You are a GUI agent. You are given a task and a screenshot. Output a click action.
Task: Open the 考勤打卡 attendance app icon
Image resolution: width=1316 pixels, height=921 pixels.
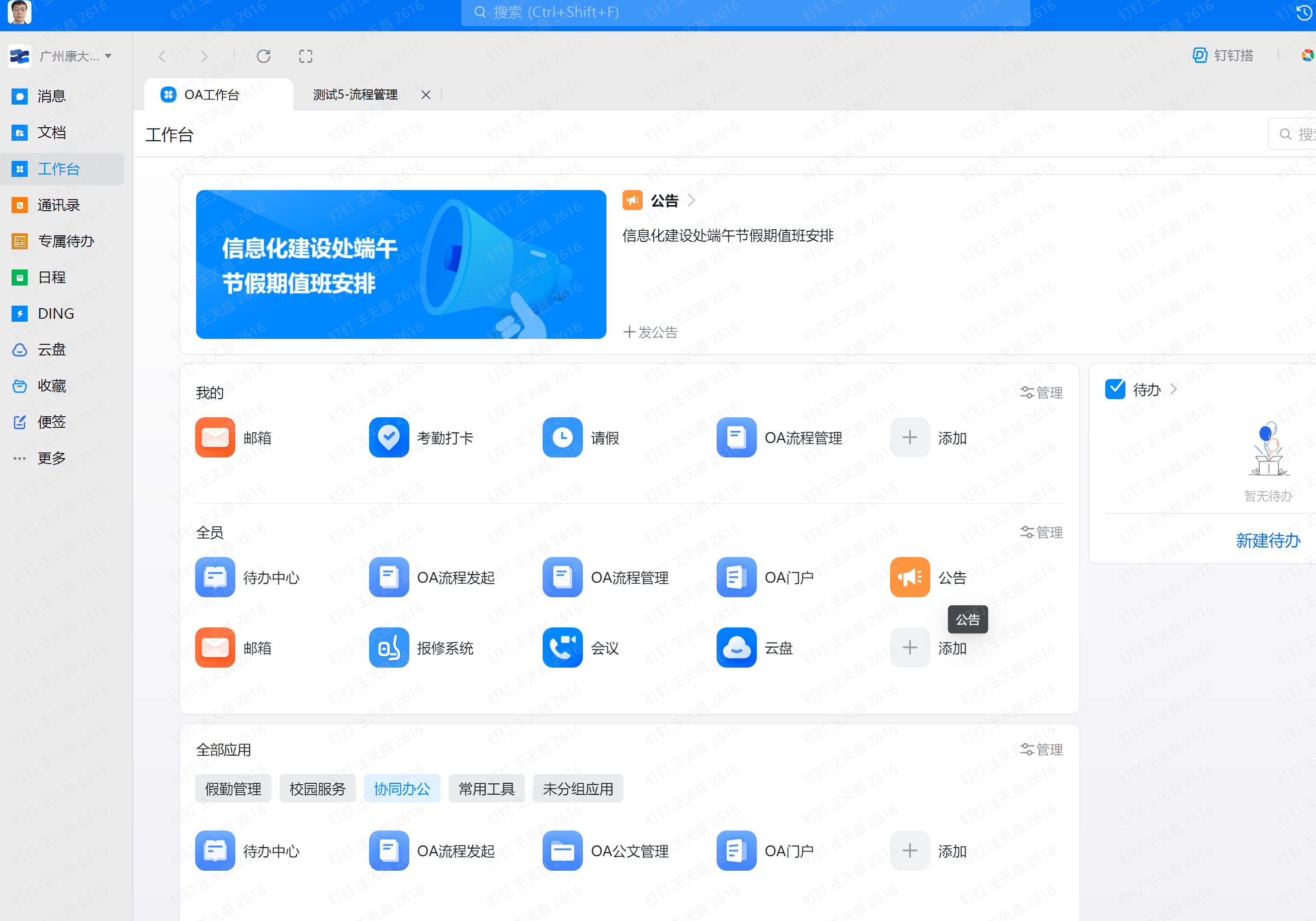coord(389,437)
